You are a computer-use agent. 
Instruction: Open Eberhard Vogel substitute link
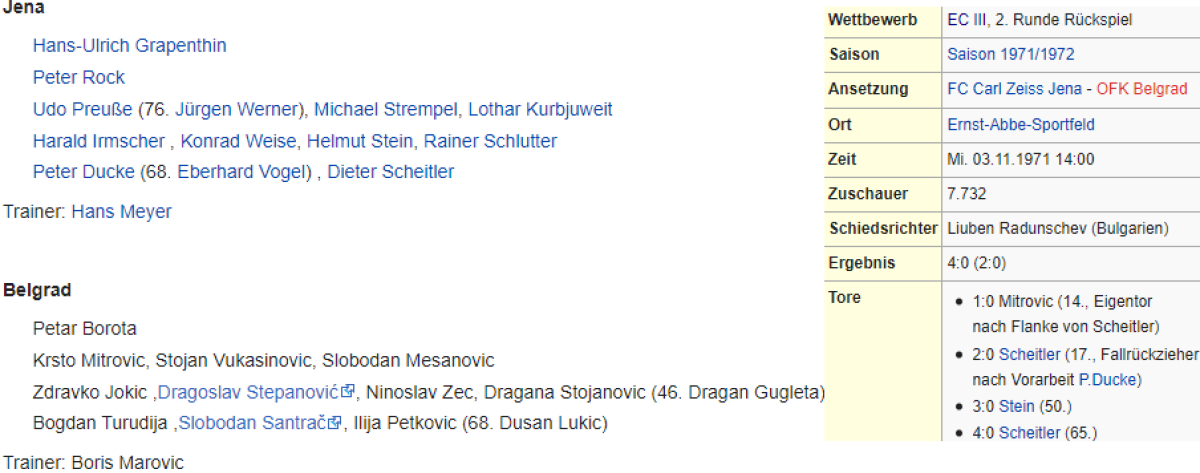(239, 172)
